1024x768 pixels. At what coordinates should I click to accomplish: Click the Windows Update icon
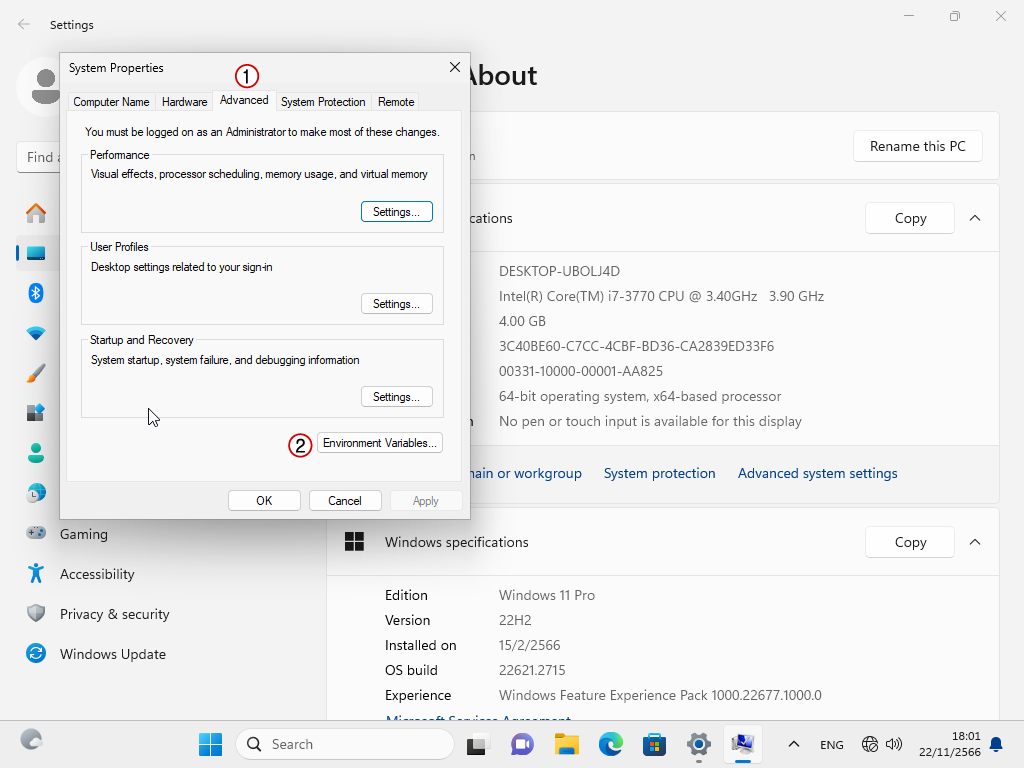tap(36, 654)
